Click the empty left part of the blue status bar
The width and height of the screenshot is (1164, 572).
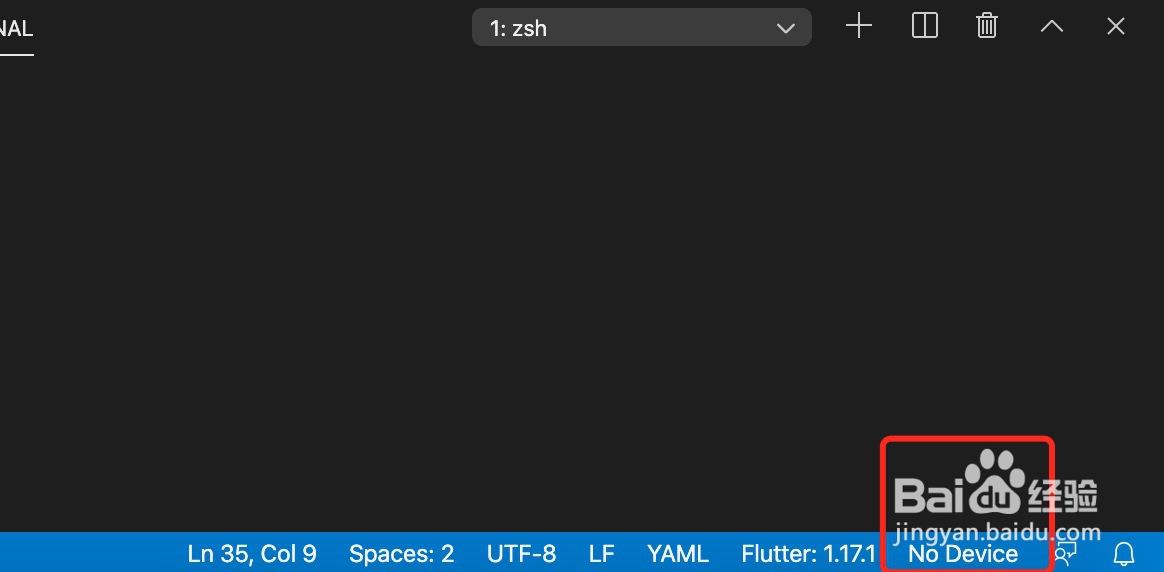pos(80,553)
